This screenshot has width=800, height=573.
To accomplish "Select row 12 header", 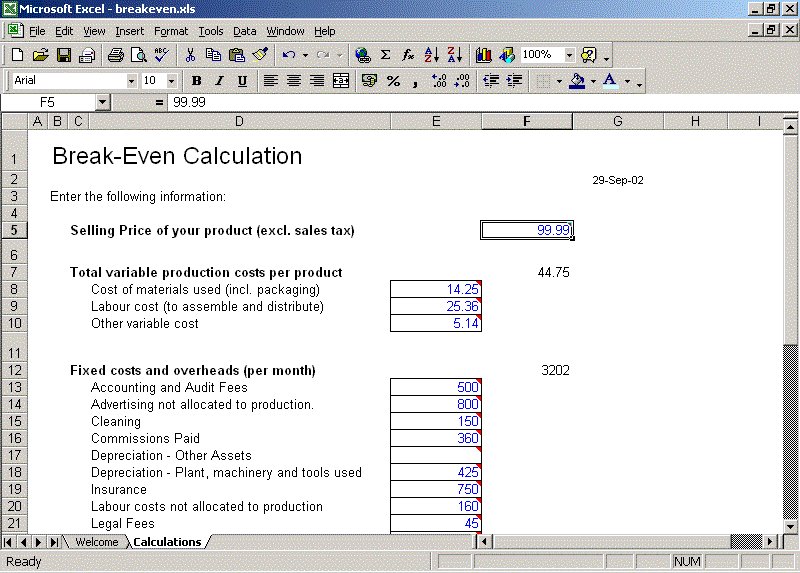I will coord(14,370).
